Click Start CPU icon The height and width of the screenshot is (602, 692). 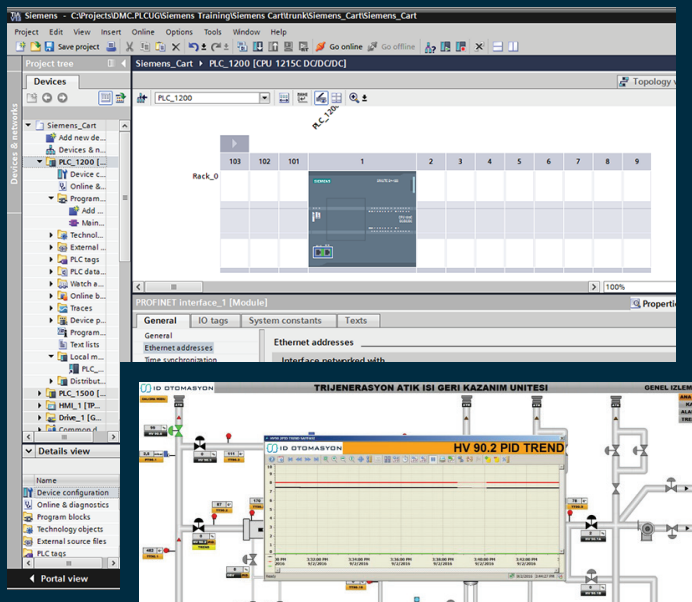click(445, 46)
